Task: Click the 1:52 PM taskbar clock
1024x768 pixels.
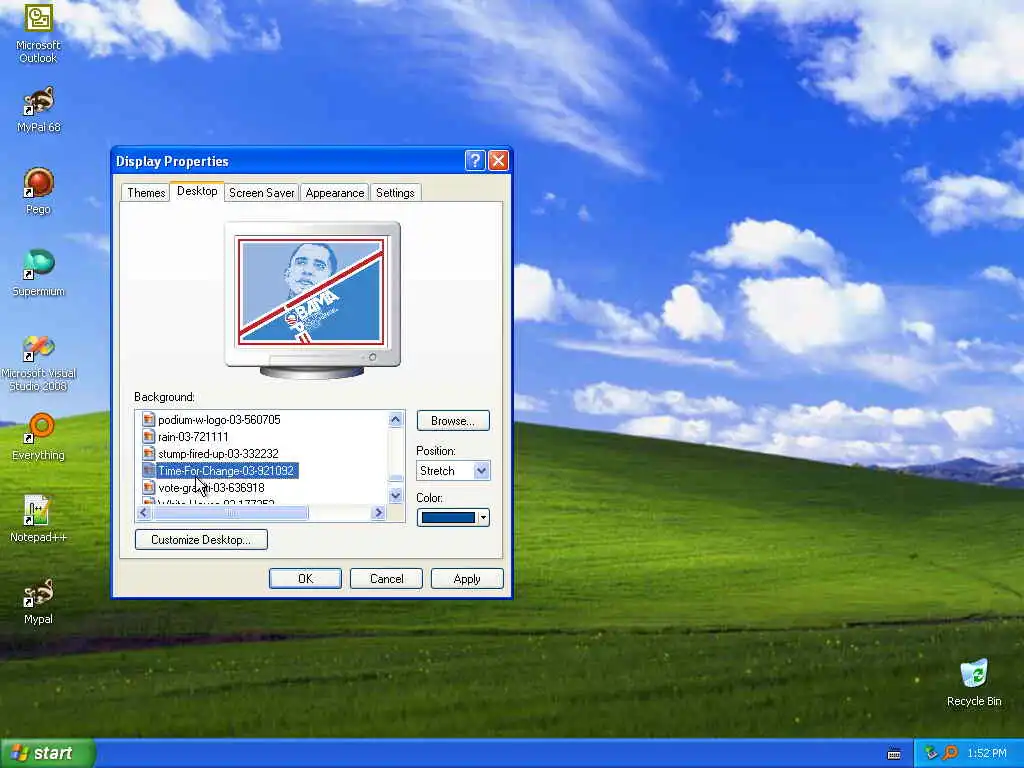Action: tap(986, 753)
